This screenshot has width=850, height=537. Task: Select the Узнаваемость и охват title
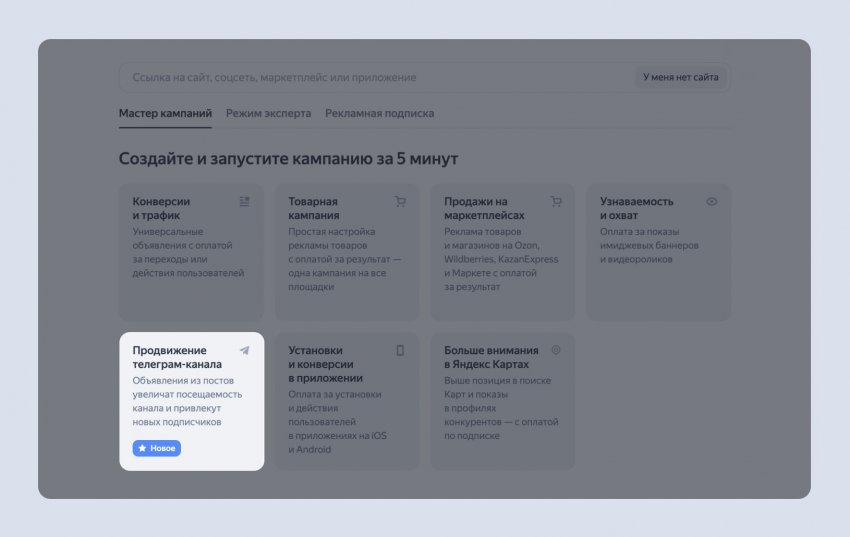[636, 208]
